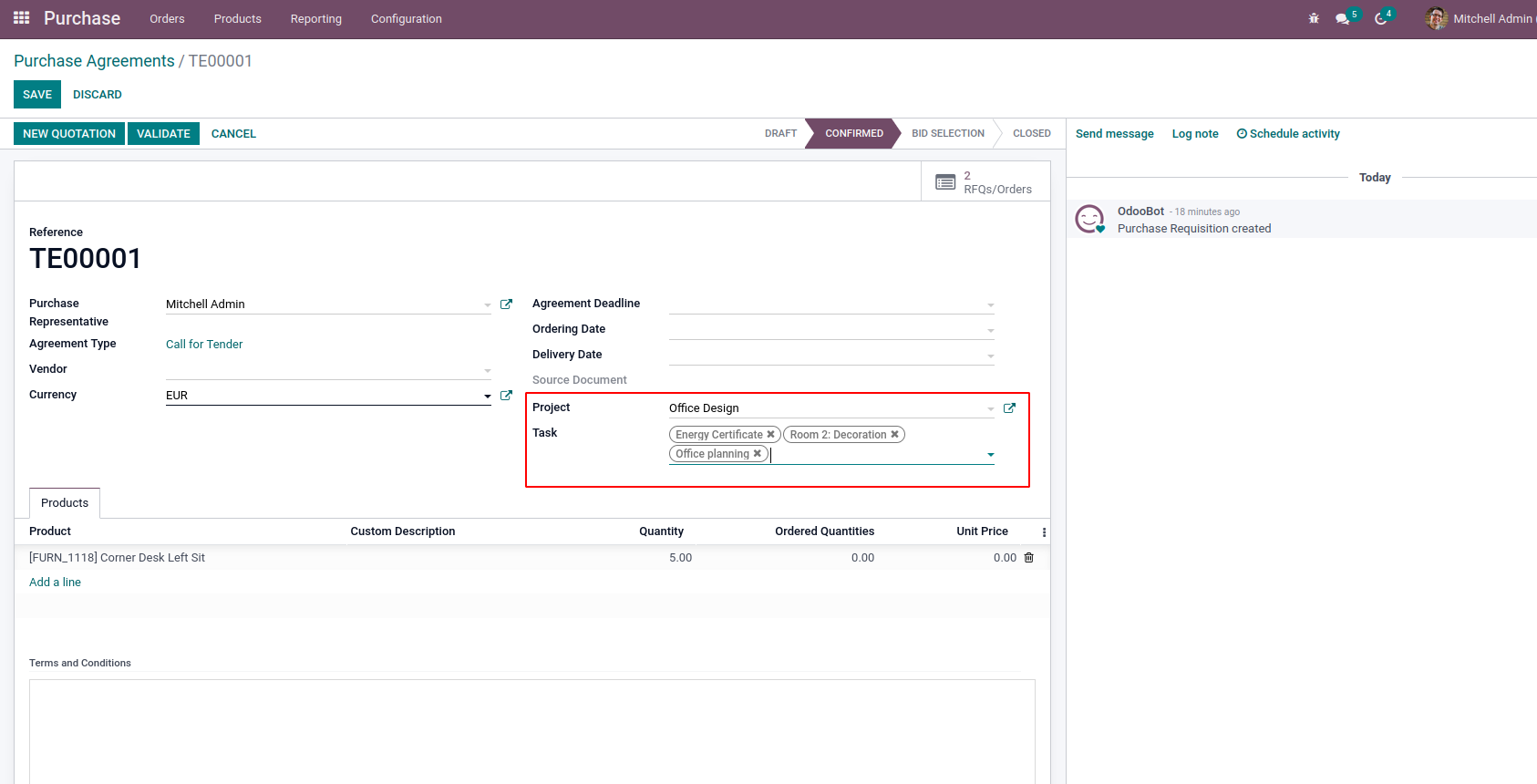The image size is (1537, 784).
Task: Open the debug bug icon menu
Action: 1314,18
